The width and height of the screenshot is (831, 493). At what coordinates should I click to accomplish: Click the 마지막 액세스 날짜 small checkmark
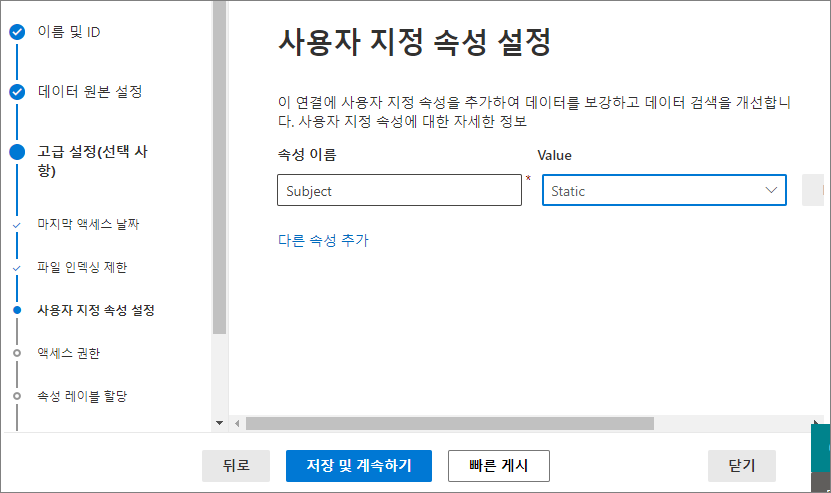(17, 225)
